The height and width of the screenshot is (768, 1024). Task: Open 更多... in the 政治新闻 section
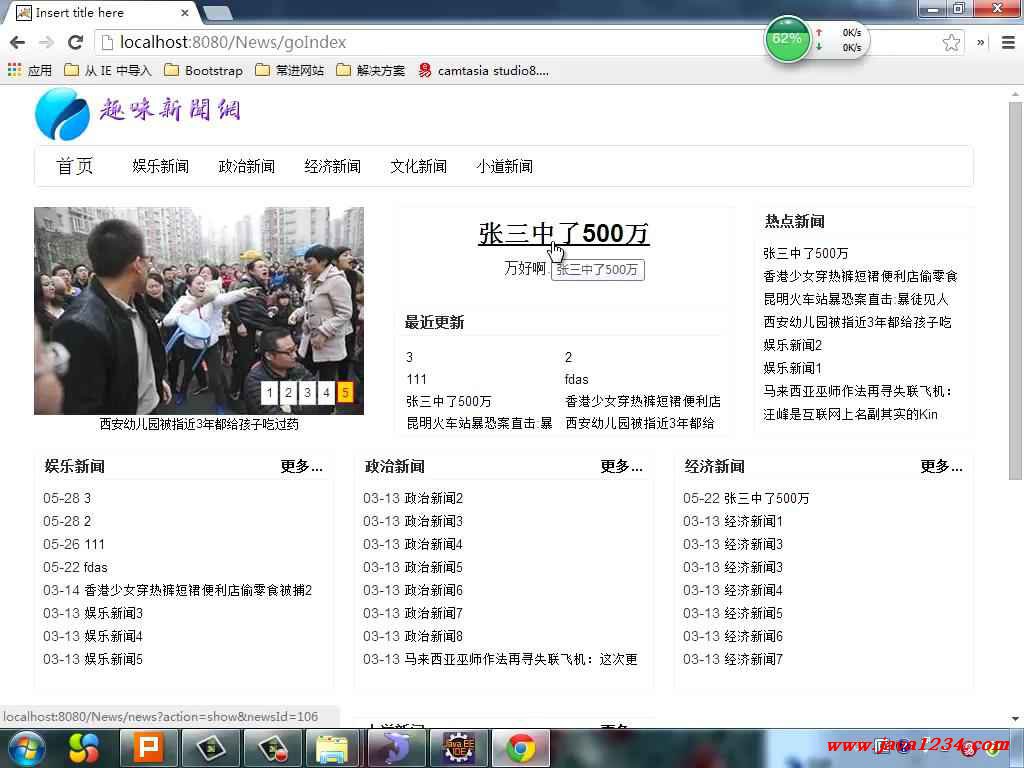[621, 466]
